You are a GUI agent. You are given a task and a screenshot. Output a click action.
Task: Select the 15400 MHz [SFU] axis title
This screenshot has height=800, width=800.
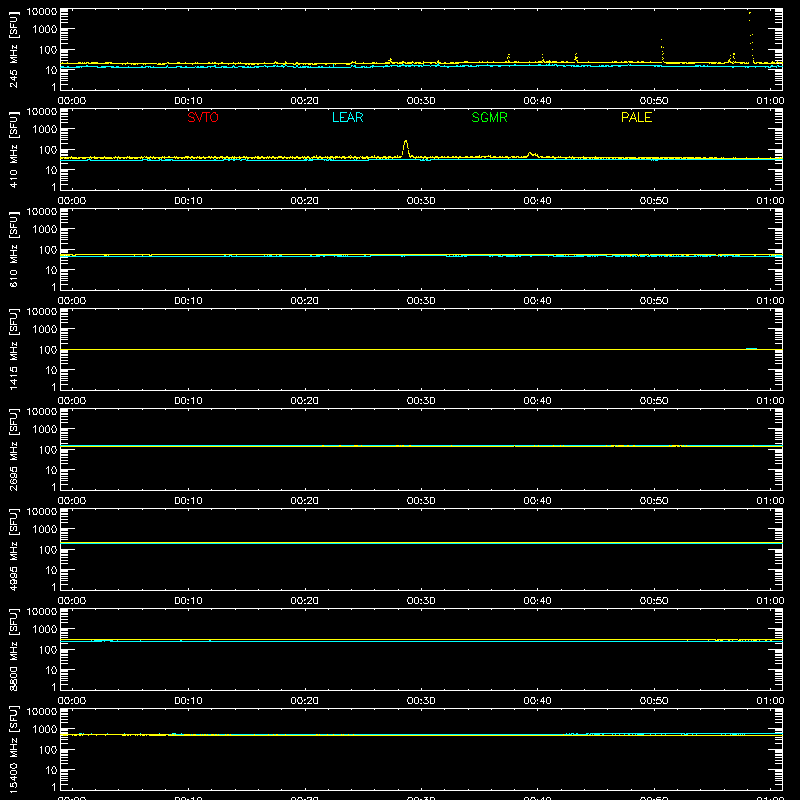point(14,749)
